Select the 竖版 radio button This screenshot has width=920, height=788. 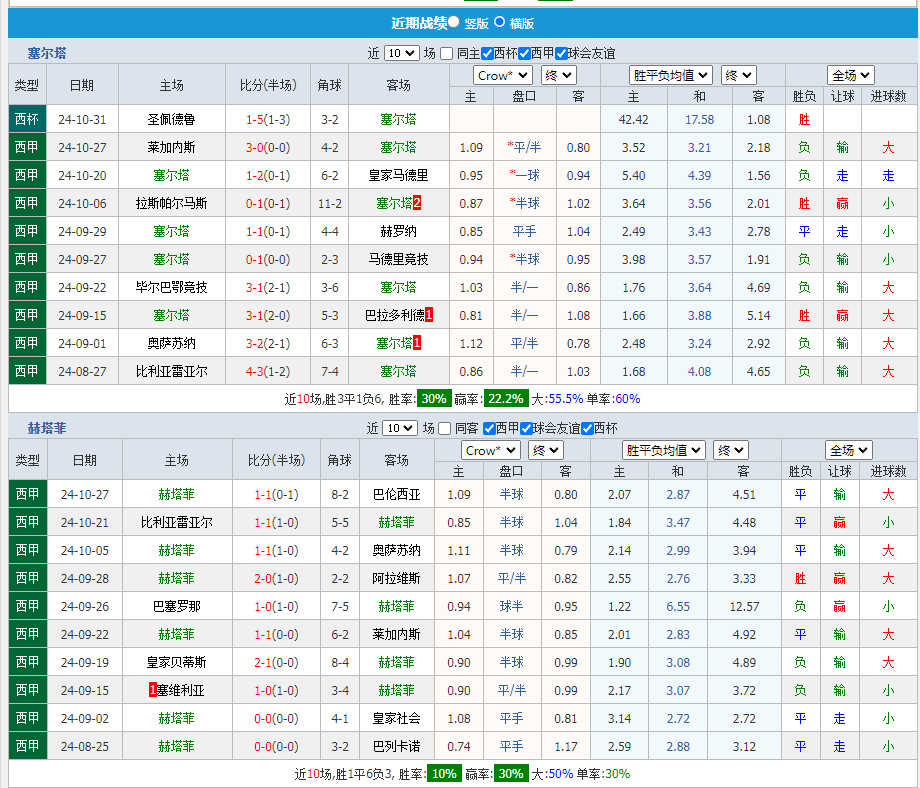point(452,22)
